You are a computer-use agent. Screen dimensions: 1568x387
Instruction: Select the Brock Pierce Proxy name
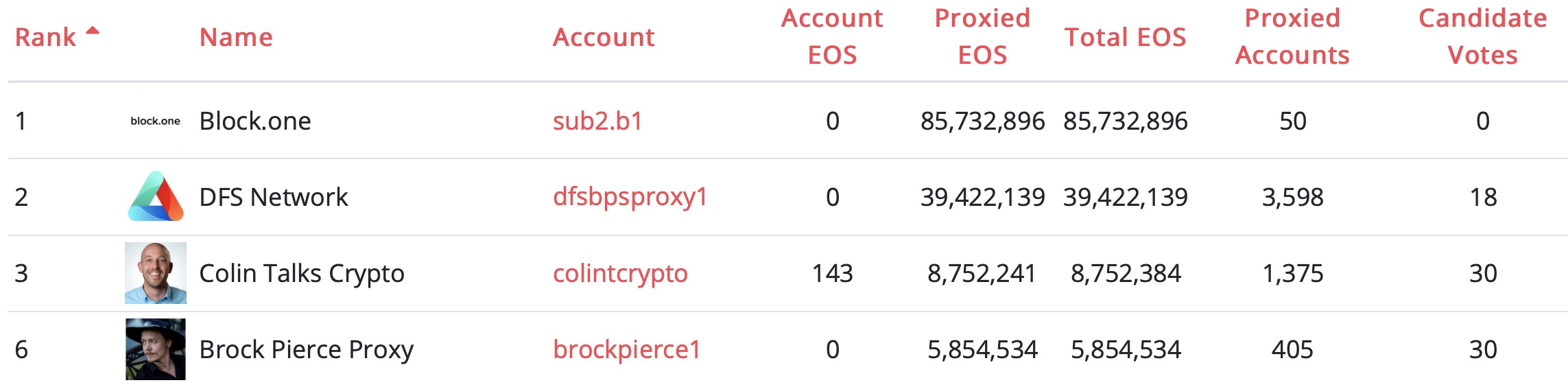coord(307,349)
